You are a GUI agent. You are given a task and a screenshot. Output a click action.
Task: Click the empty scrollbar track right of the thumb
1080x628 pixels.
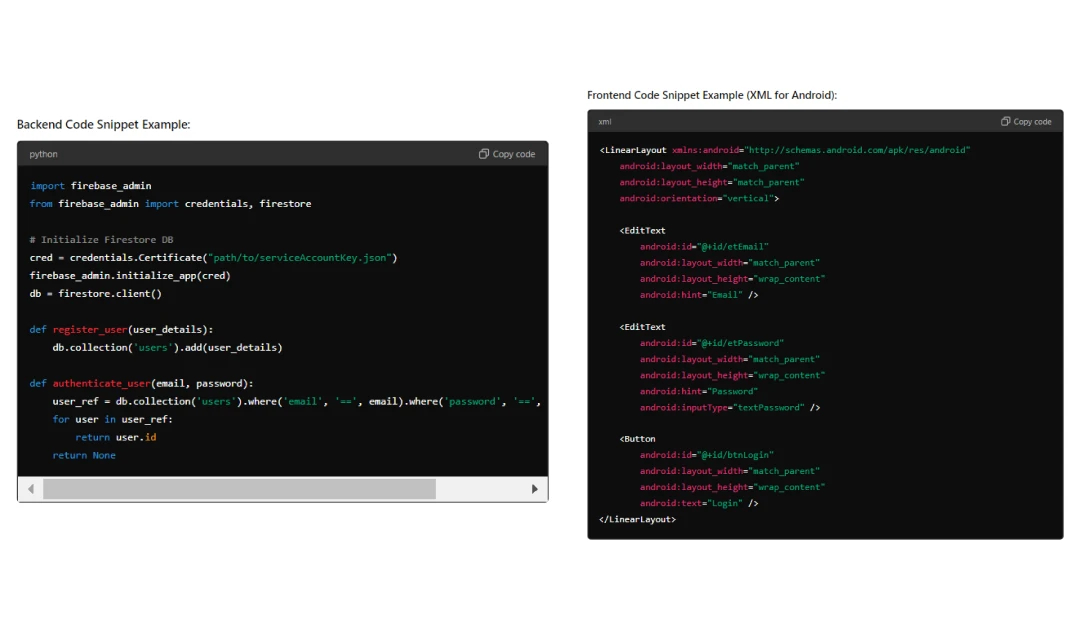480,489
